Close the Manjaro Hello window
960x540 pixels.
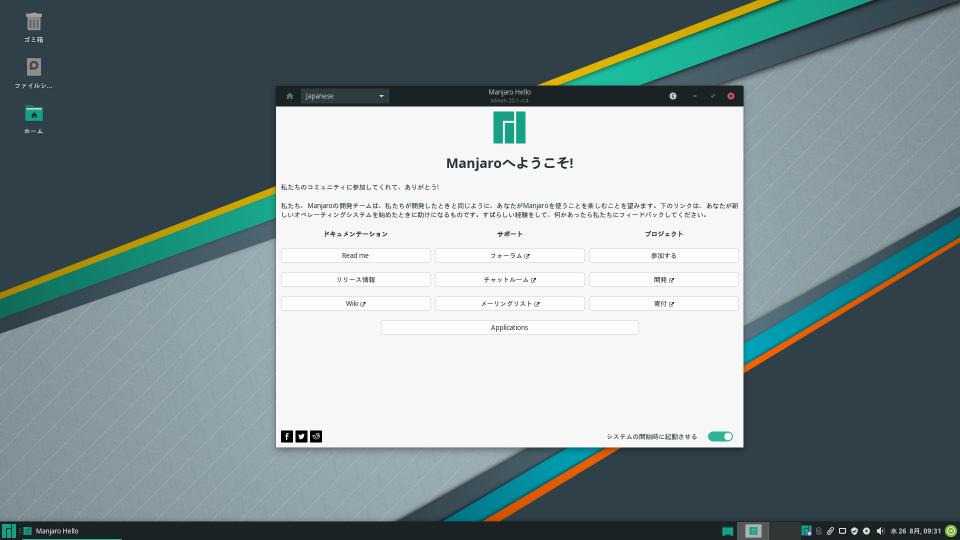pyautogui.click(x=730, y=96)
